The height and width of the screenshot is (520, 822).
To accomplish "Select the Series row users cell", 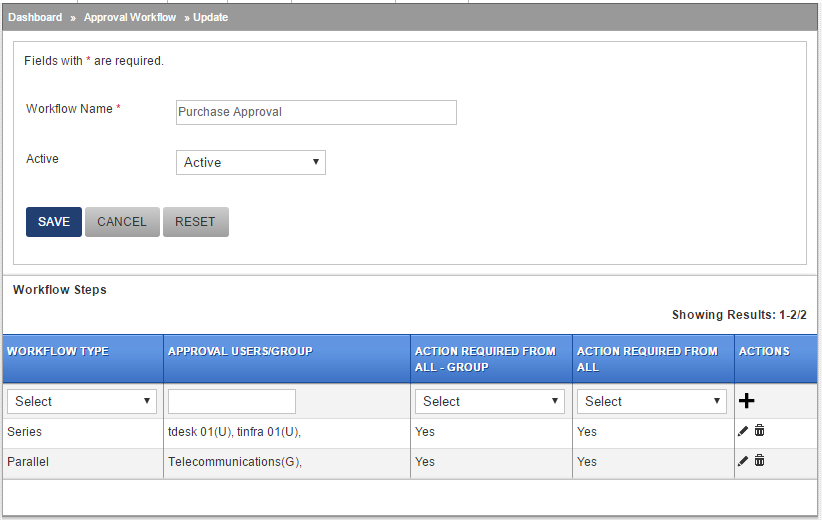I will tap(287, 432).
